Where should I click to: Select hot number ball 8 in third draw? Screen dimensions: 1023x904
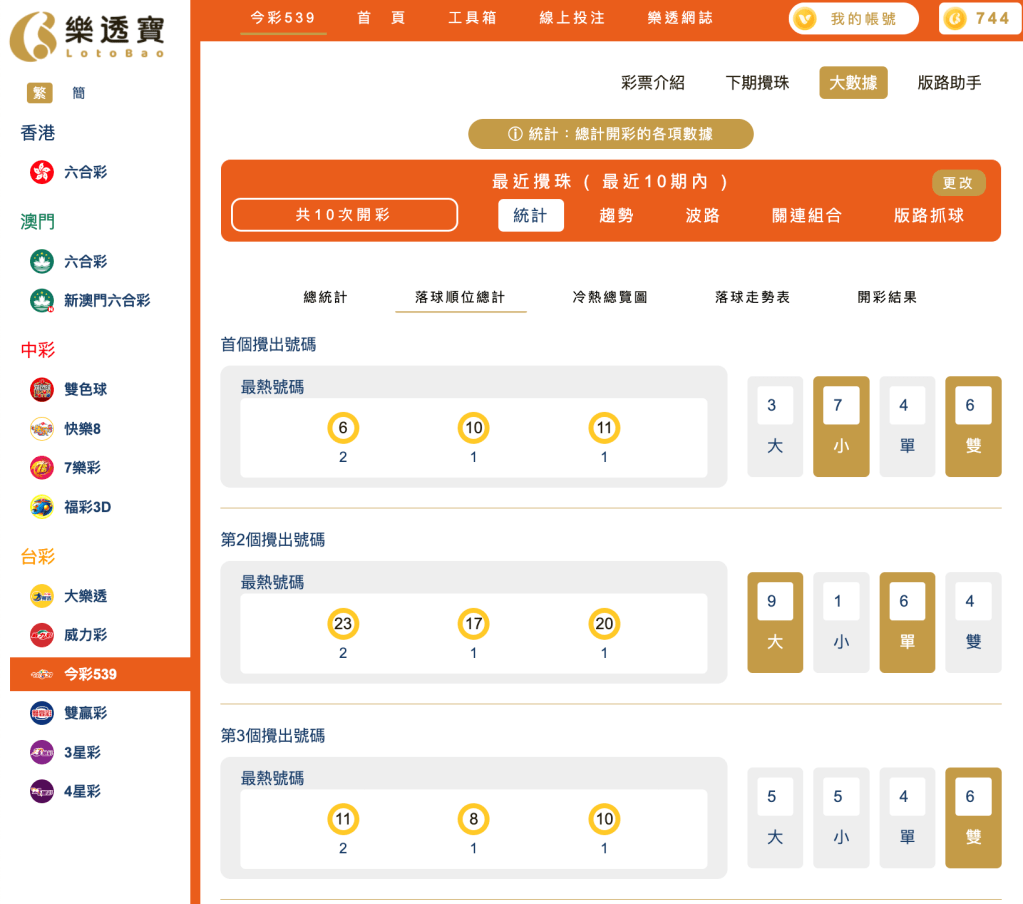click(474, 819)
